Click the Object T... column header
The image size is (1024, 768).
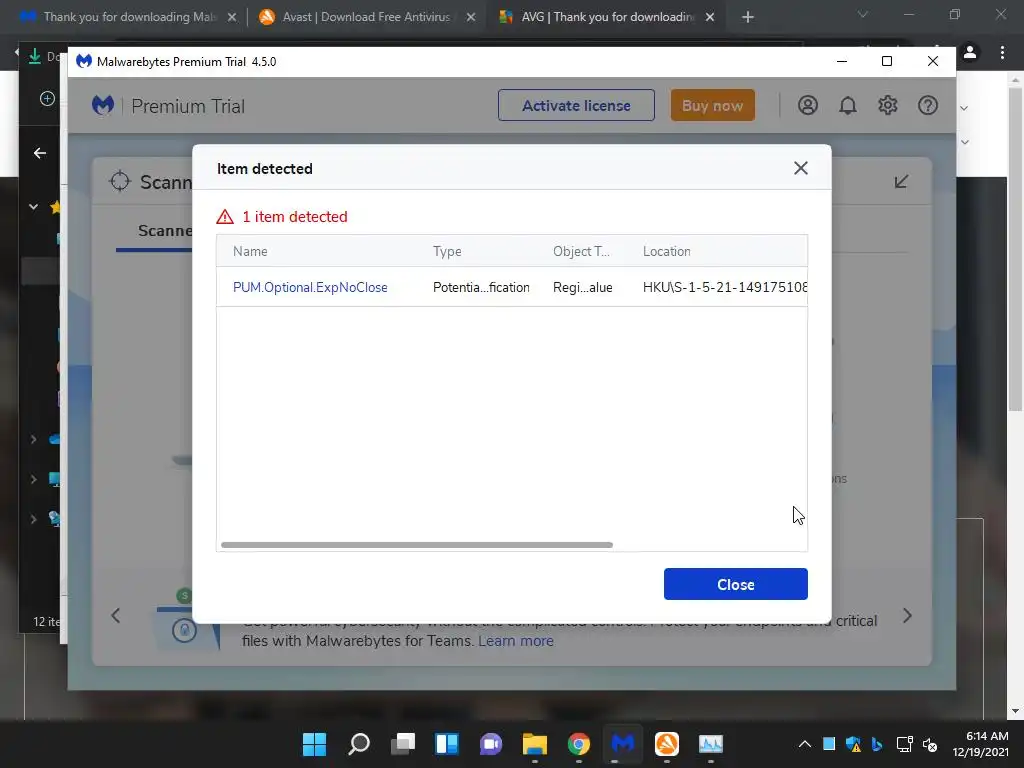tap(581, 251)
